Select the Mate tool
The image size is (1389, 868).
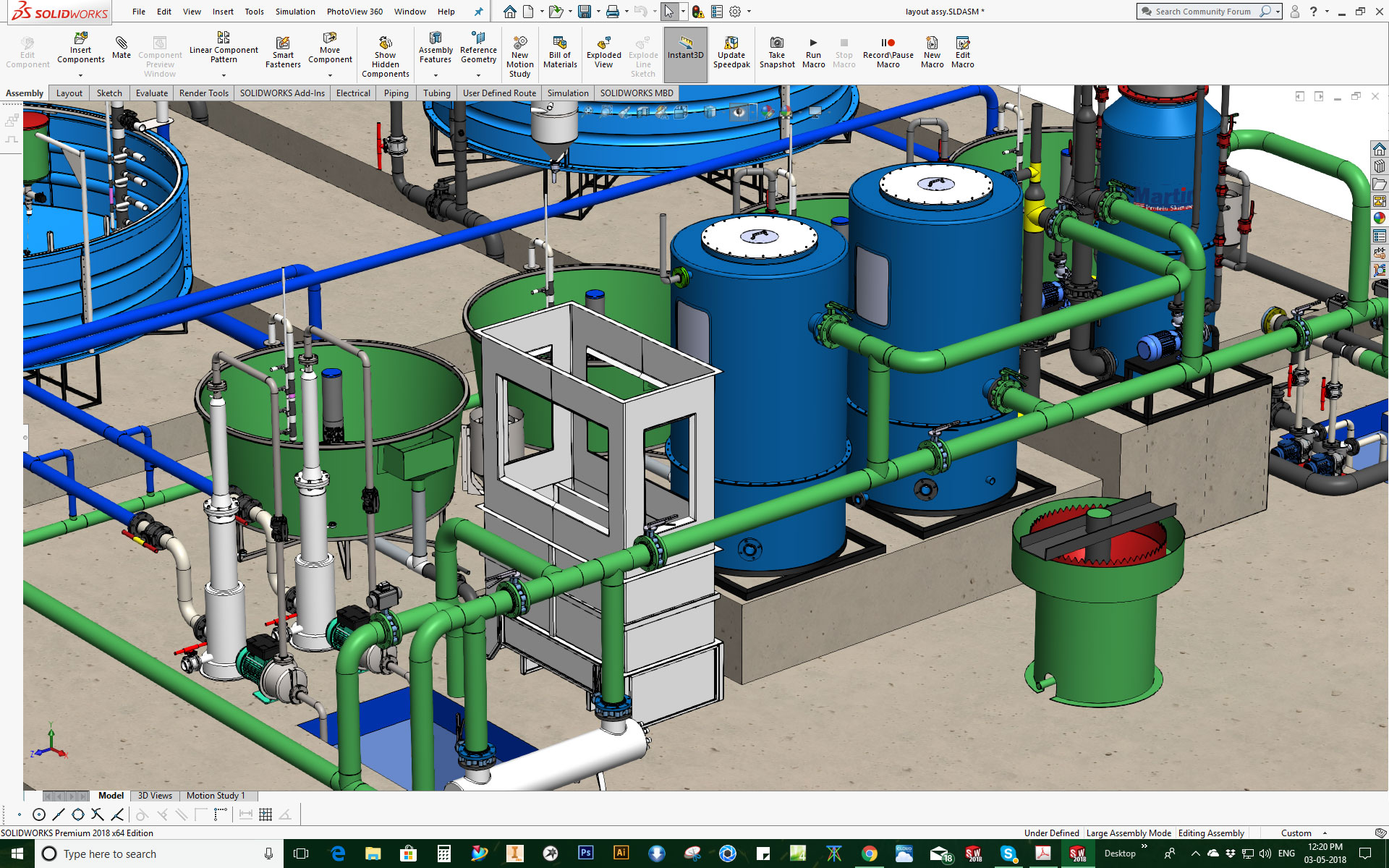(x=122, y=48)
